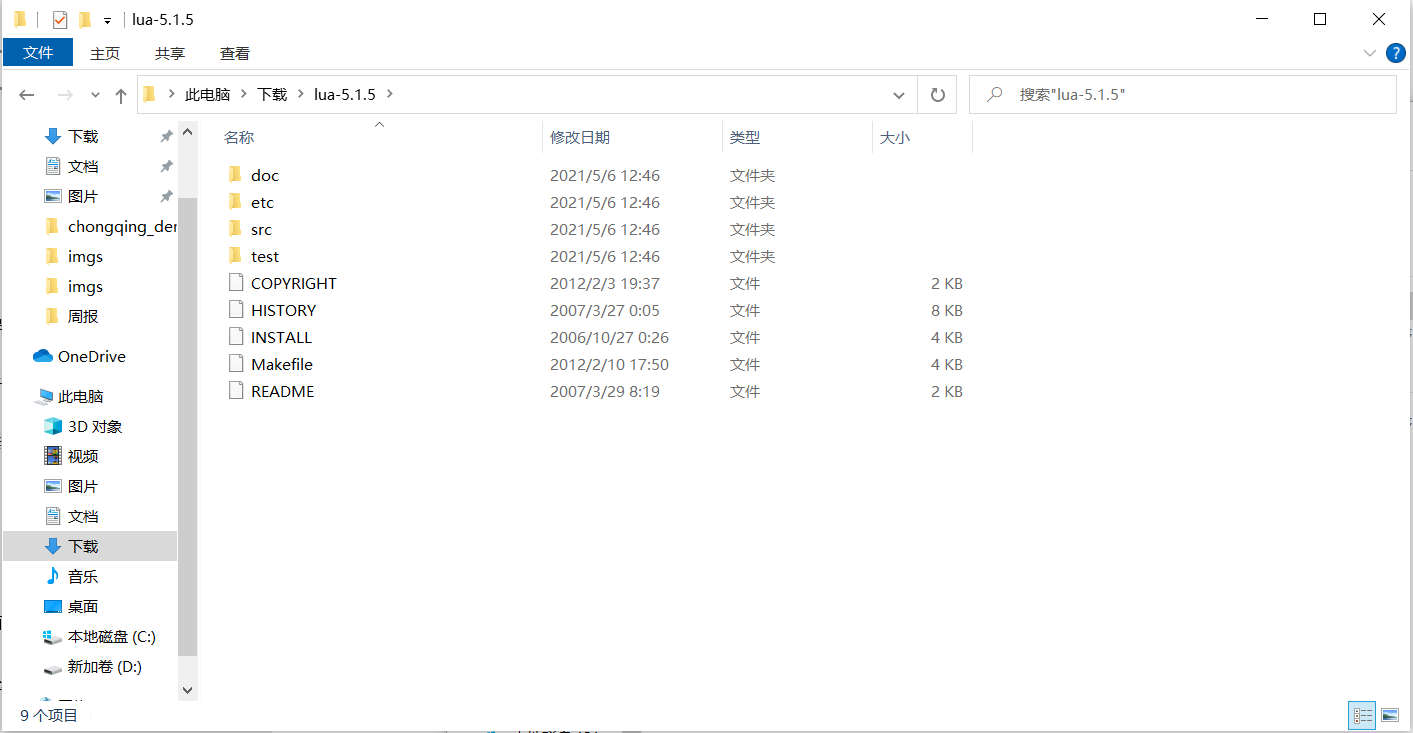The image size is (1413, 733).
Task: Open the 文件 menu
Action: tap(38, 53)
